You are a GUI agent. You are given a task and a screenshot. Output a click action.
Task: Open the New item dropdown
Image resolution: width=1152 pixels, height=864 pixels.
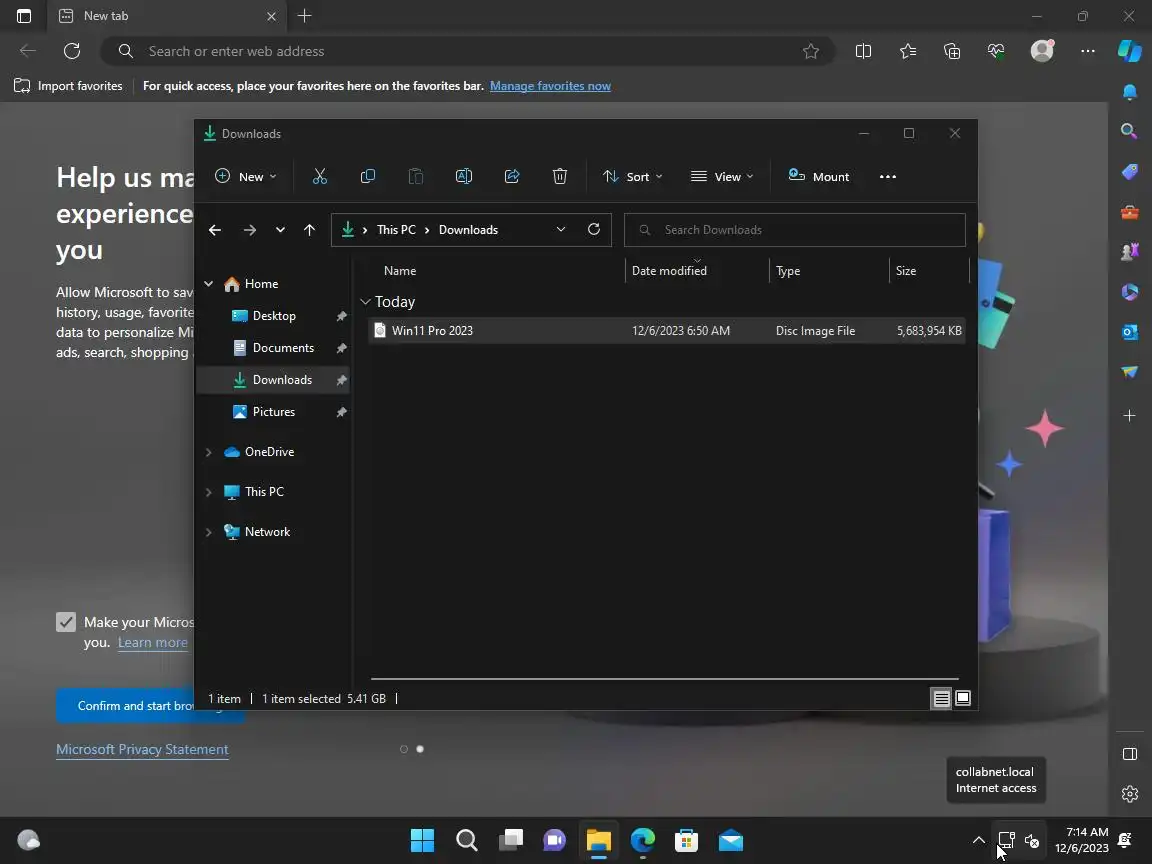245,176
